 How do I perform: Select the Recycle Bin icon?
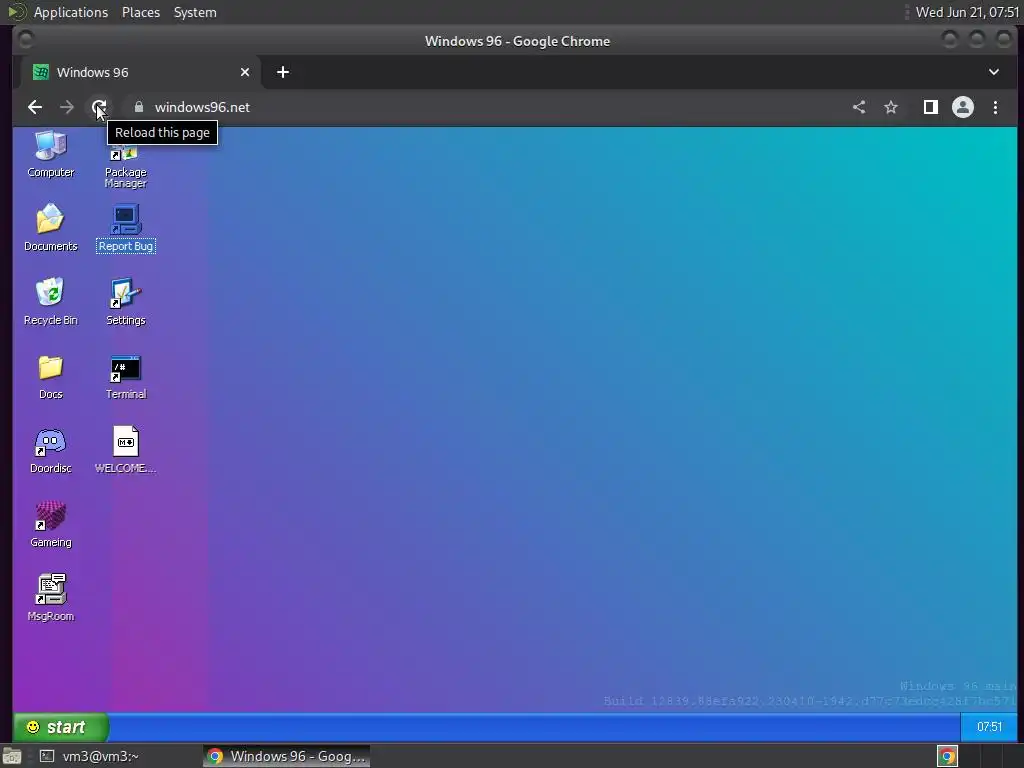(50, 301)
